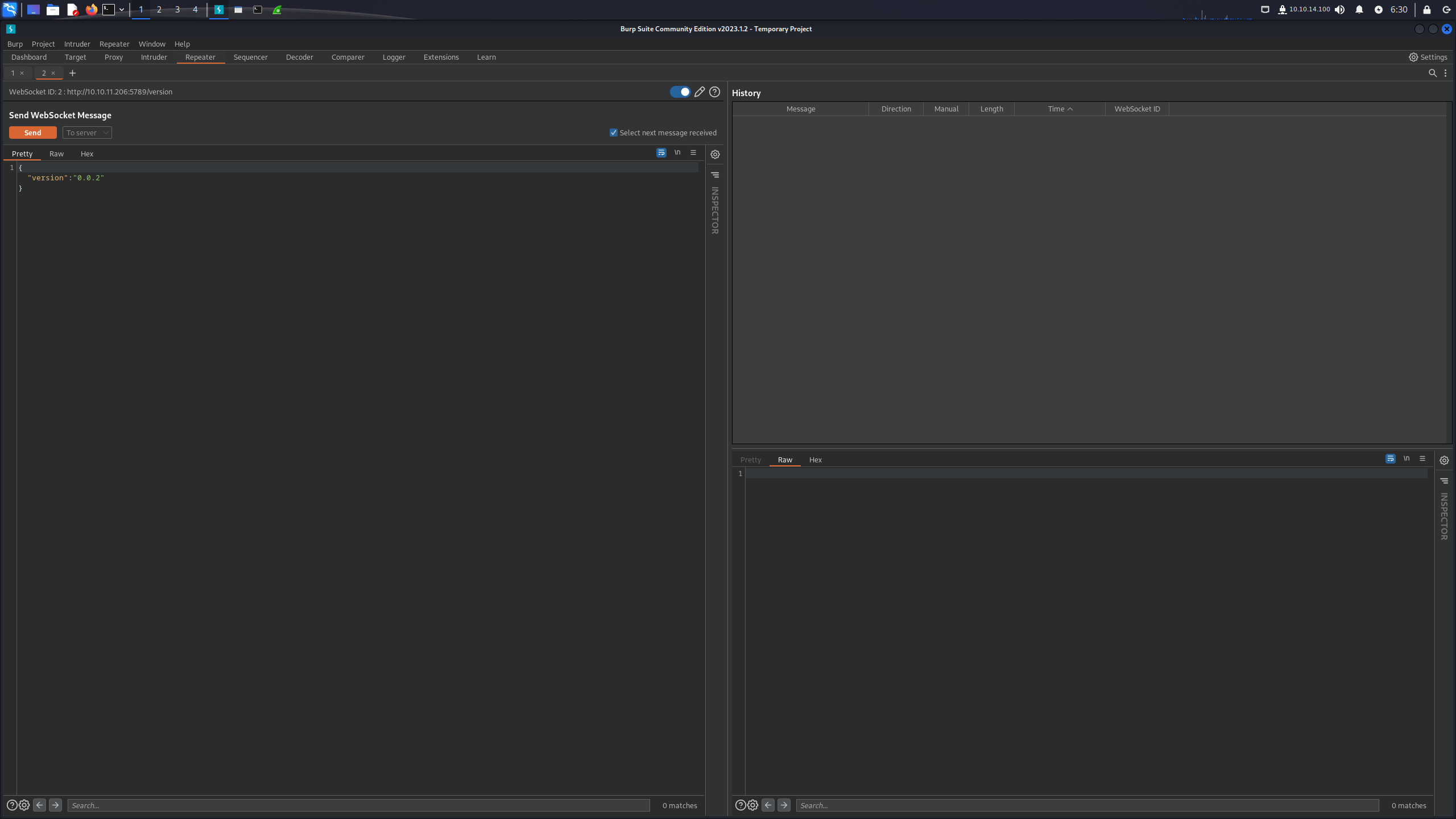Open the Extensions tool tab
The width and height of the screenshot is (1456, 819).
tap(441, 57)
